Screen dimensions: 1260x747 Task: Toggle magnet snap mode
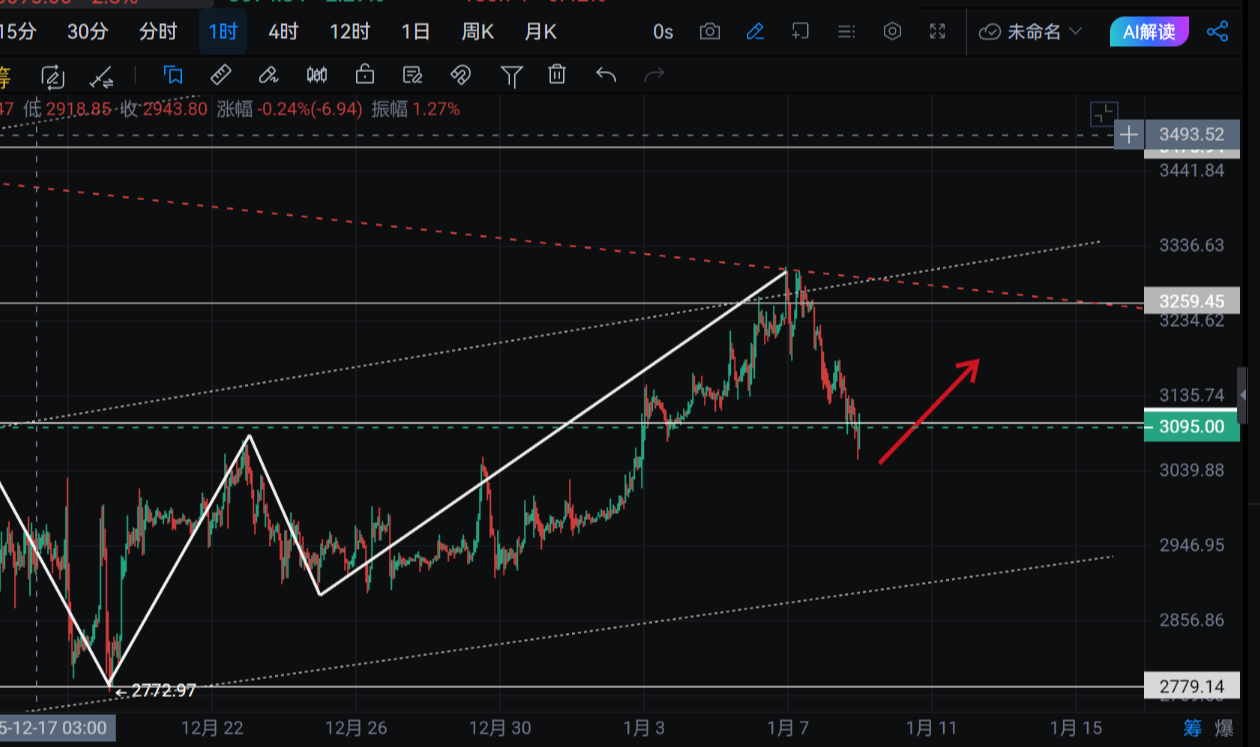460,75
